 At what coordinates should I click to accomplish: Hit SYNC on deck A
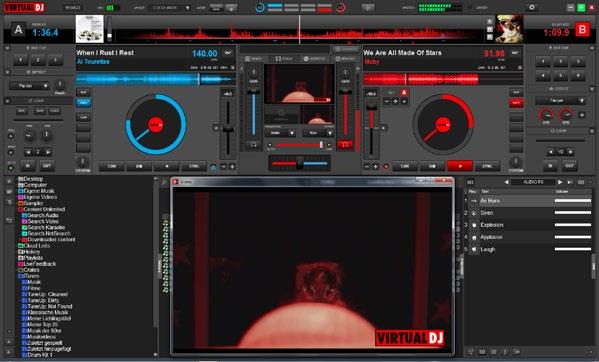pos(194,166)
